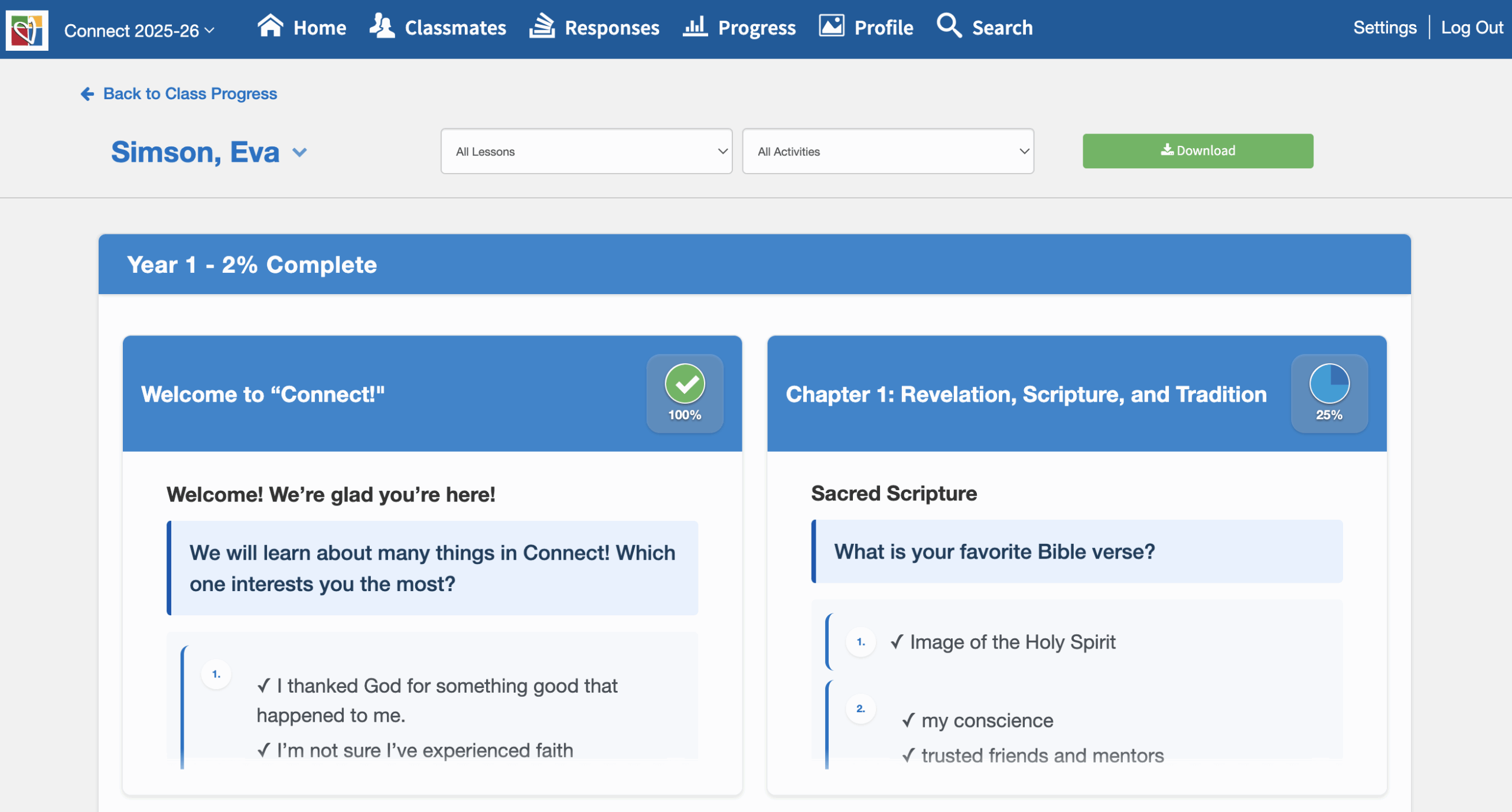
Task: Click the Responses stacked papers icon
Action: 542,26
